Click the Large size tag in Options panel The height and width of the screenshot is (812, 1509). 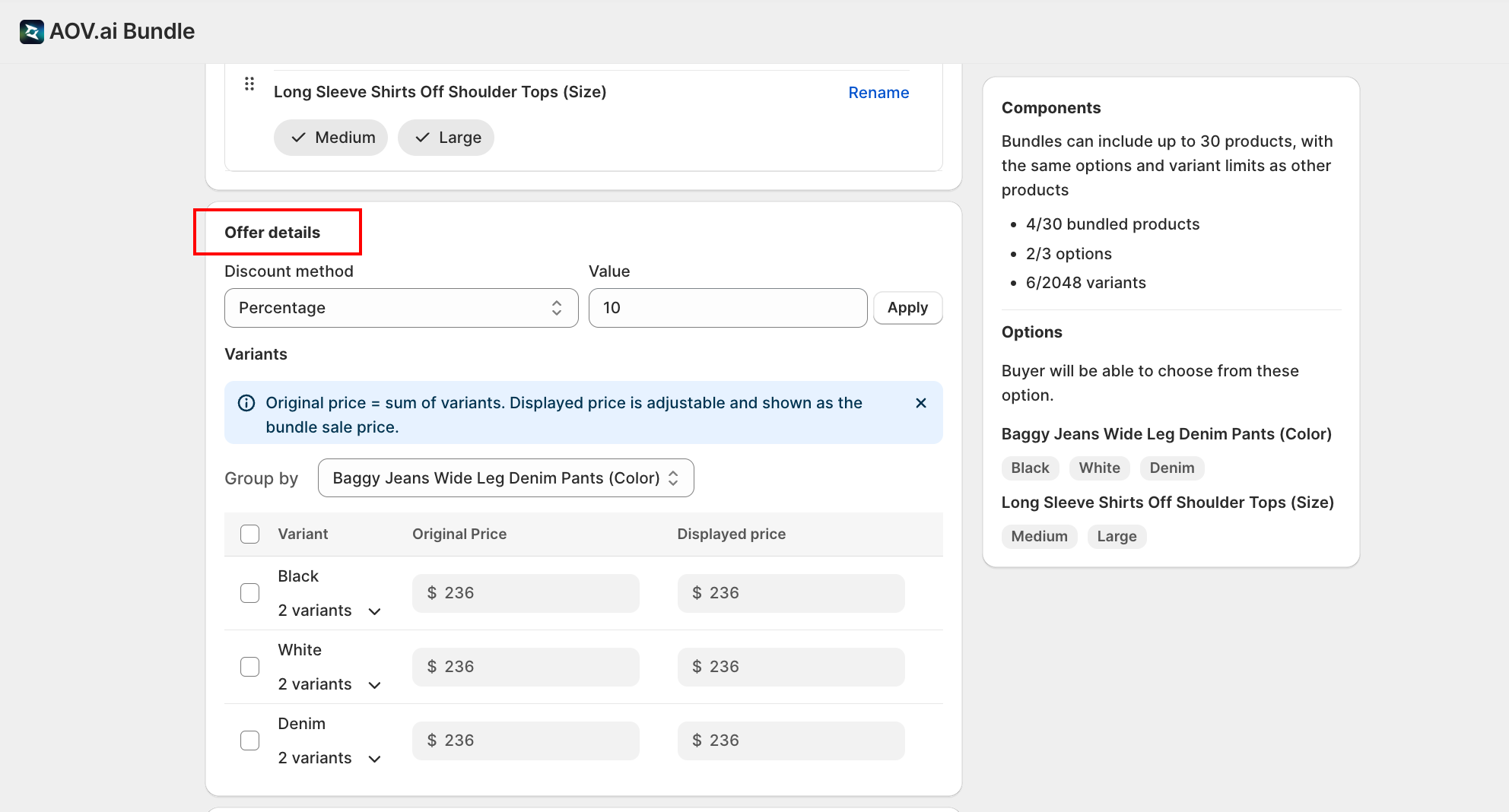(1117, 537)
